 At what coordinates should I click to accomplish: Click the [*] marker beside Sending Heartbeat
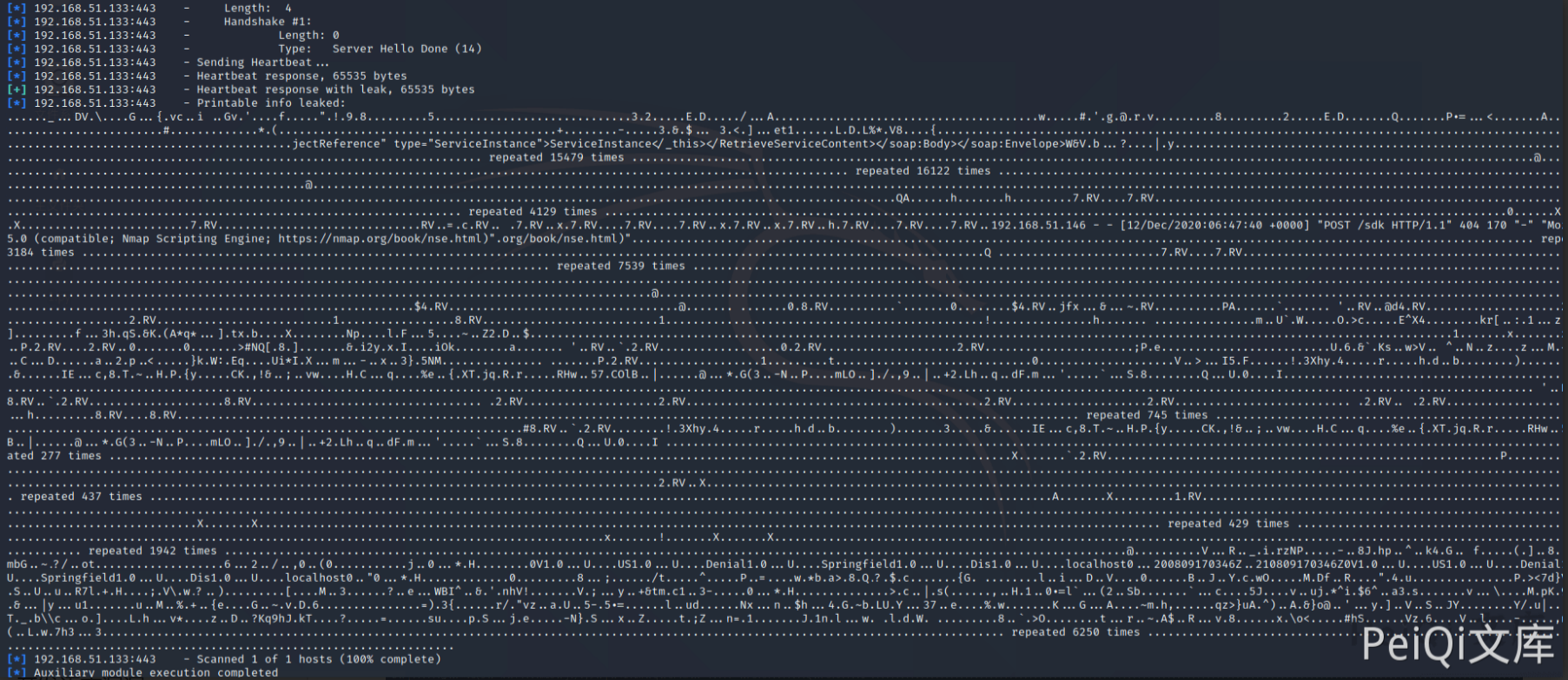click(17, 63)
